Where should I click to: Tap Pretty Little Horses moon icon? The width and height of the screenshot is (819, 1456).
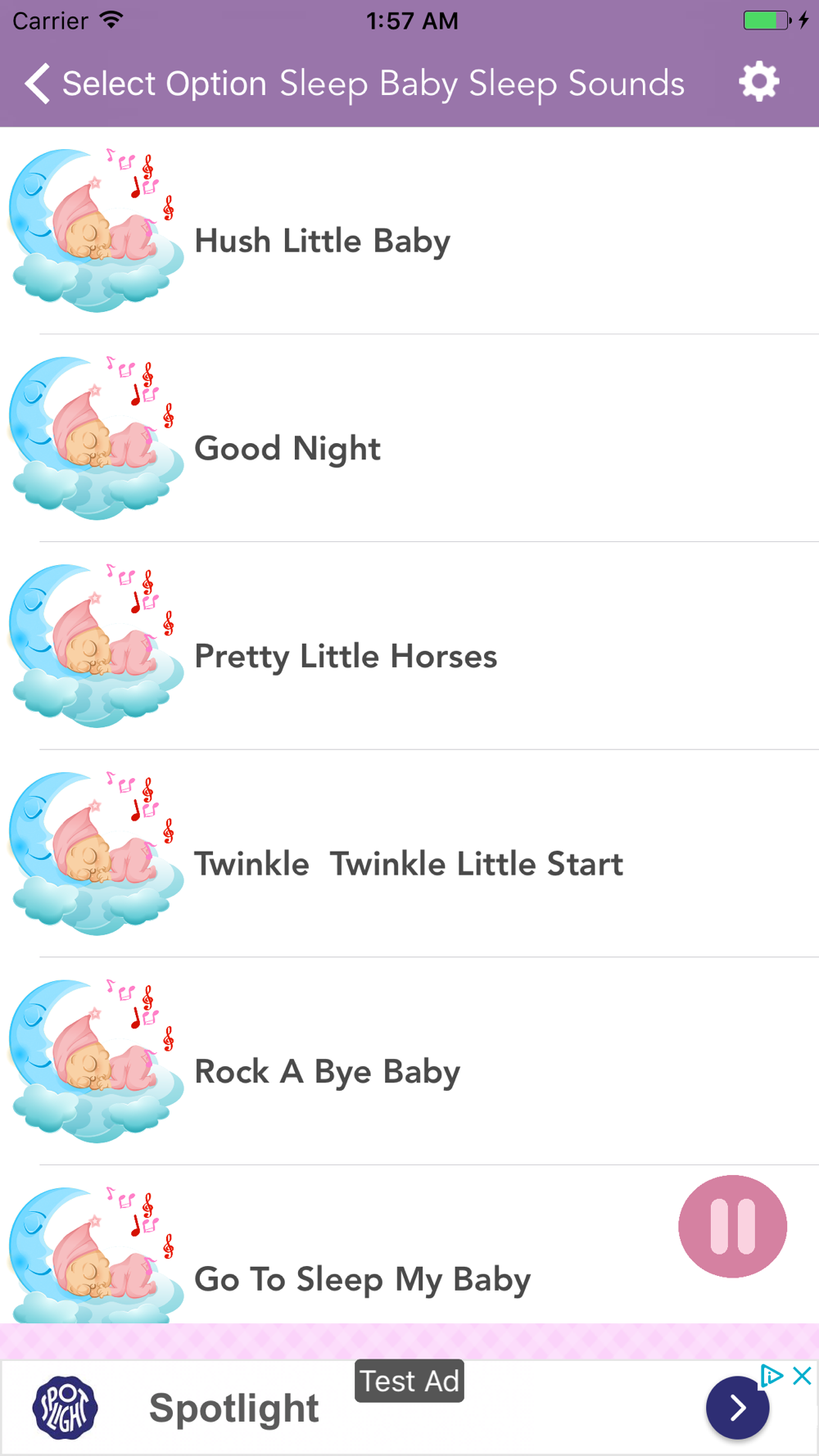click(96, 646)
